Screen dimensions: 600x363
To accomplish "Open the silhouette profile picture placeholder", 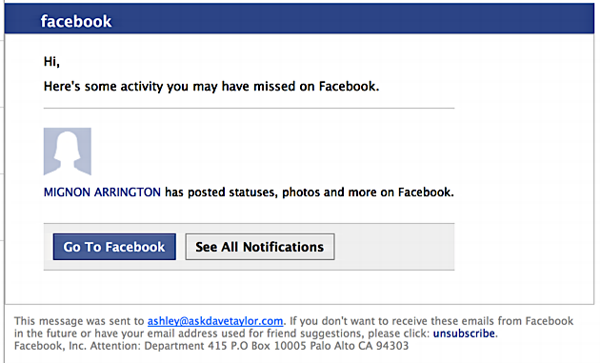I will (67, 151).
